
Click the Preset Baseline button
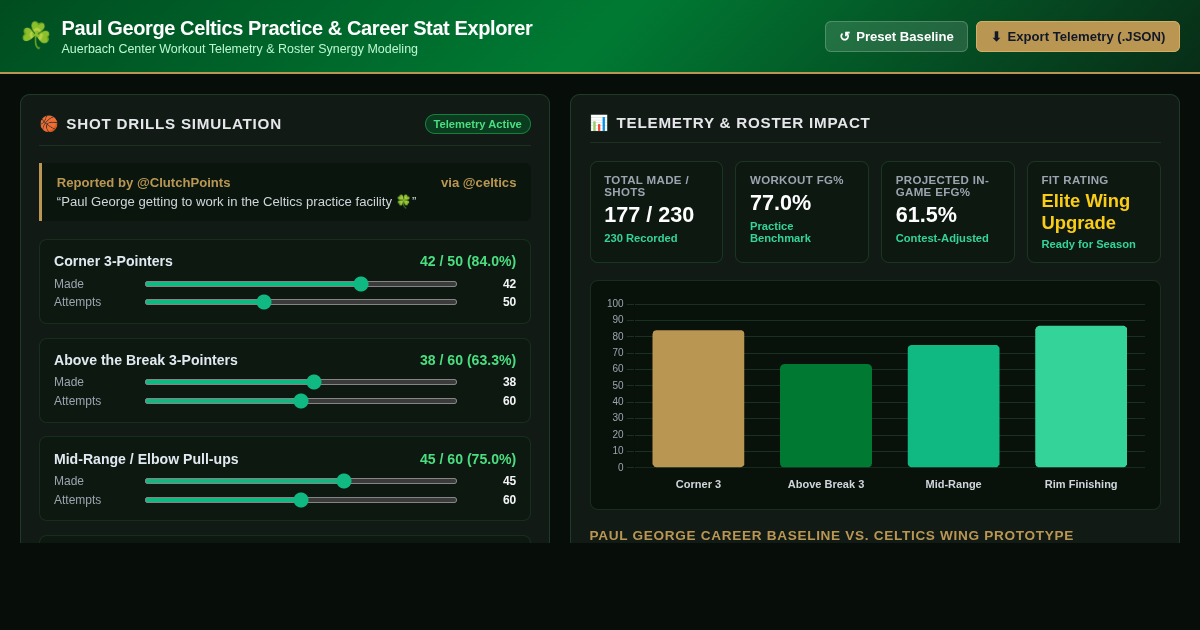(x=896, y=37)
